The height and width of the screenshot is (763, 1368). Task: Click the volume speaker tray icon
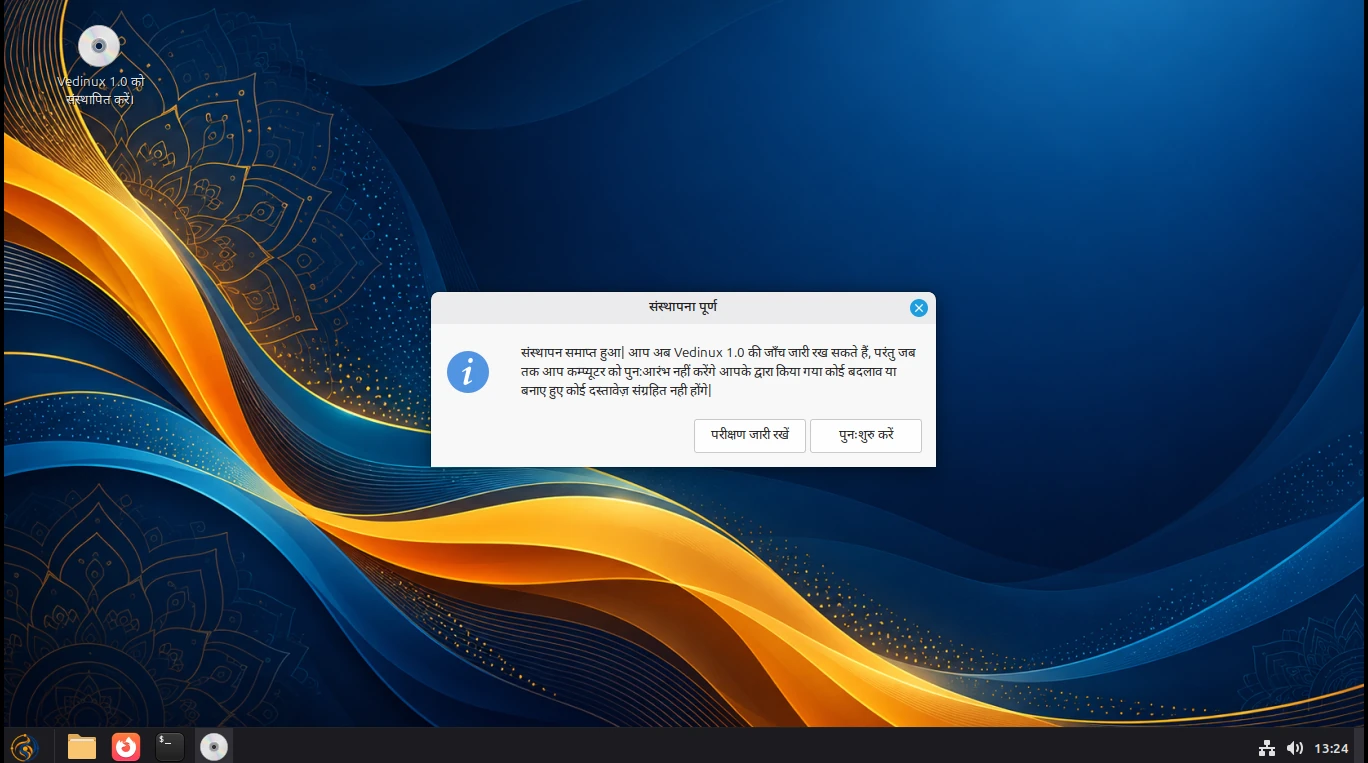1295,748
